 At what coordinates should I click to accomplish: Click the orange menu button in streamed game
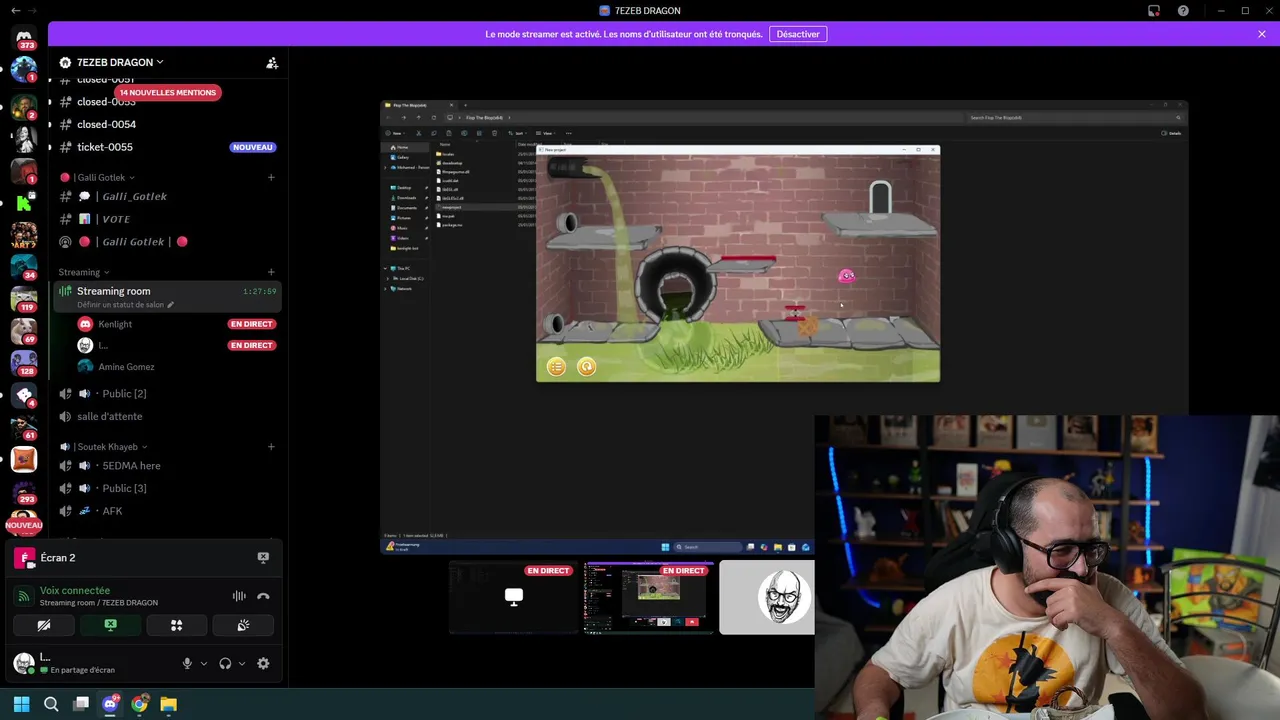(556, 367)
